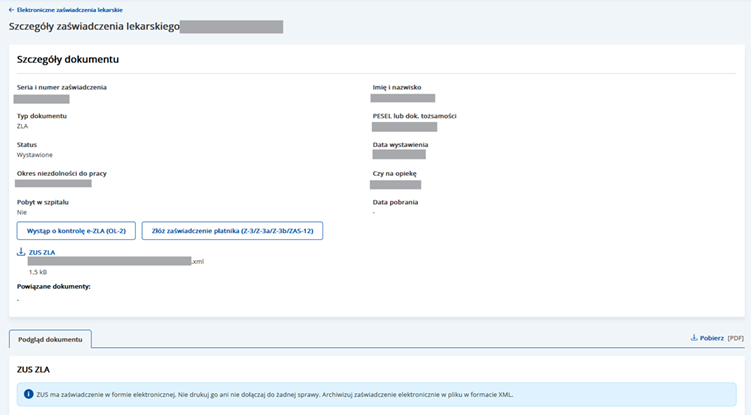Click the download icon next to Pobierz
The height and width of the screenshot is (415, 751).
(694, 338)
